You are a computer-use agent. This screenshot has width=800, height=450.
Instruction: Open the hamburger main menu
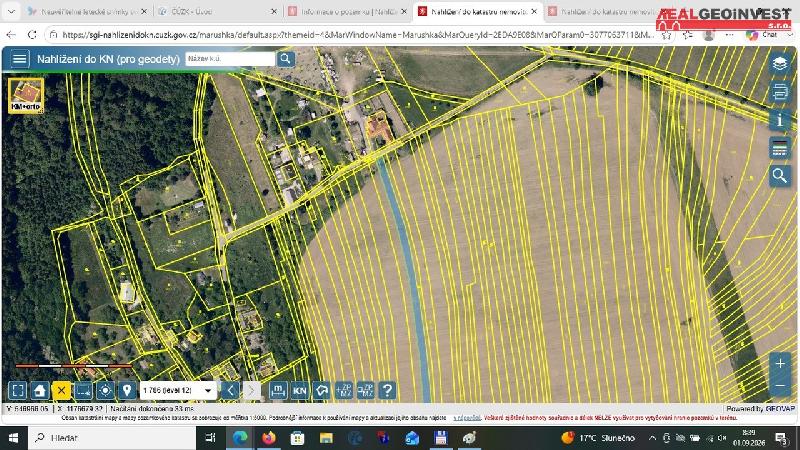coord(19,59)
